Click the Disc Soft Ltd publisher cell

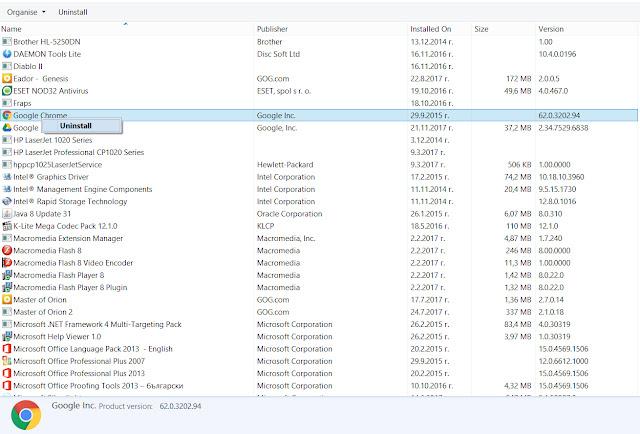click(278, 54)
